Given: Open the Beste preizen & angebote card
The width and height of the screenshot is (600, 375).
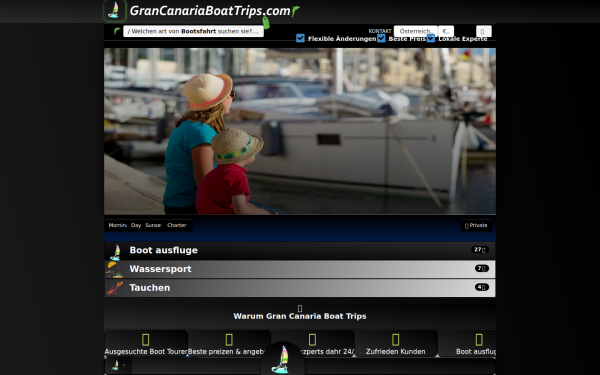Looking at the screenshot, I should coord(229,343).
